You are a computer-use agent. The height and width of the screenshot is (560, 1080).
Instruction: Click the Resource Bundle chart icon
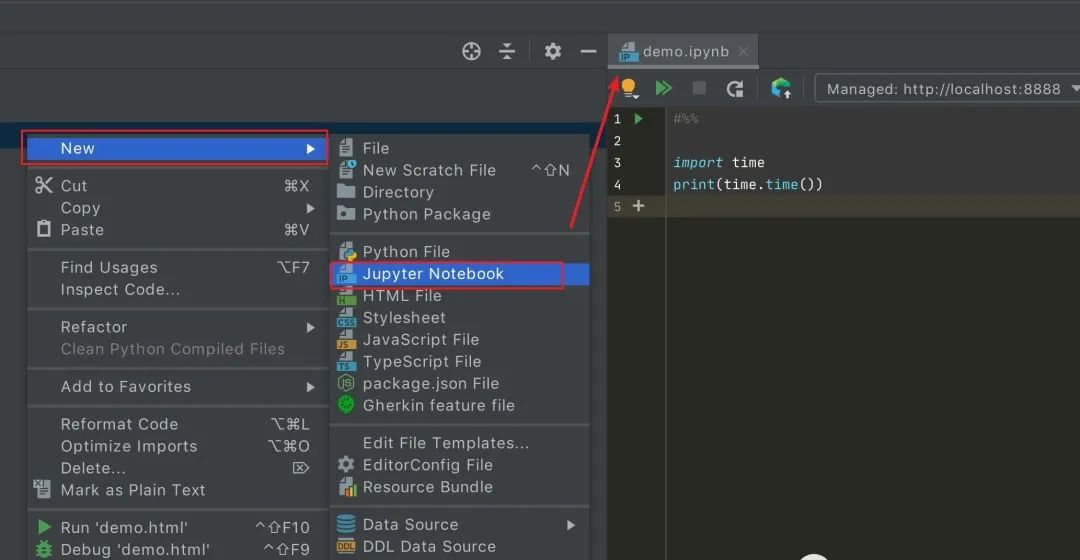[347, 487]
